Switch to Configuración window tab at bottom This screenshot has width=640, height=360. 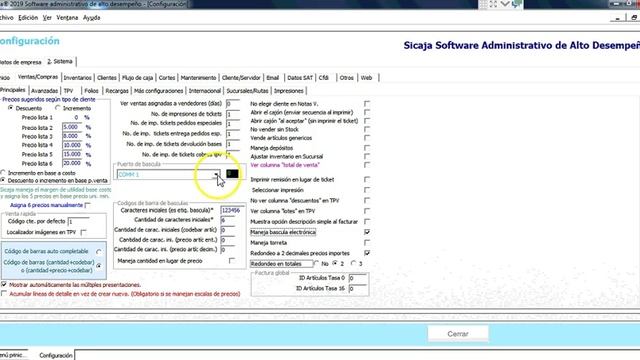coord(56,356)
